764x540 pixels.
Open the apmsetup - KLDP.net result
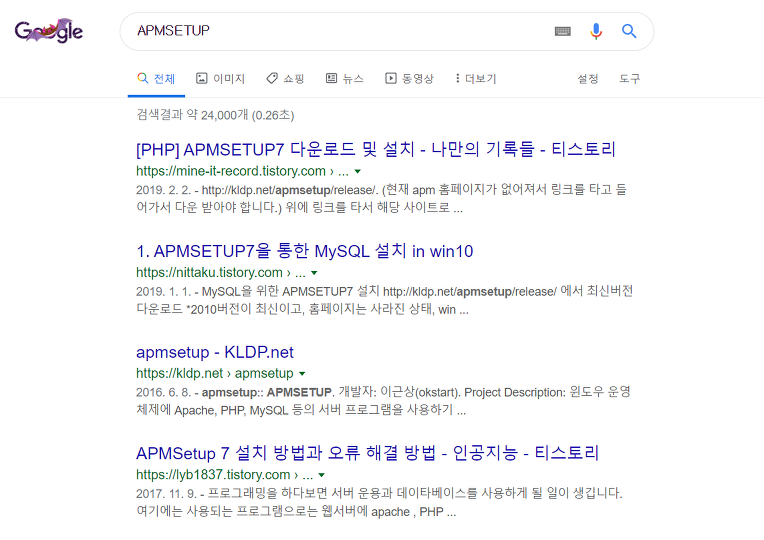[215, 352]
